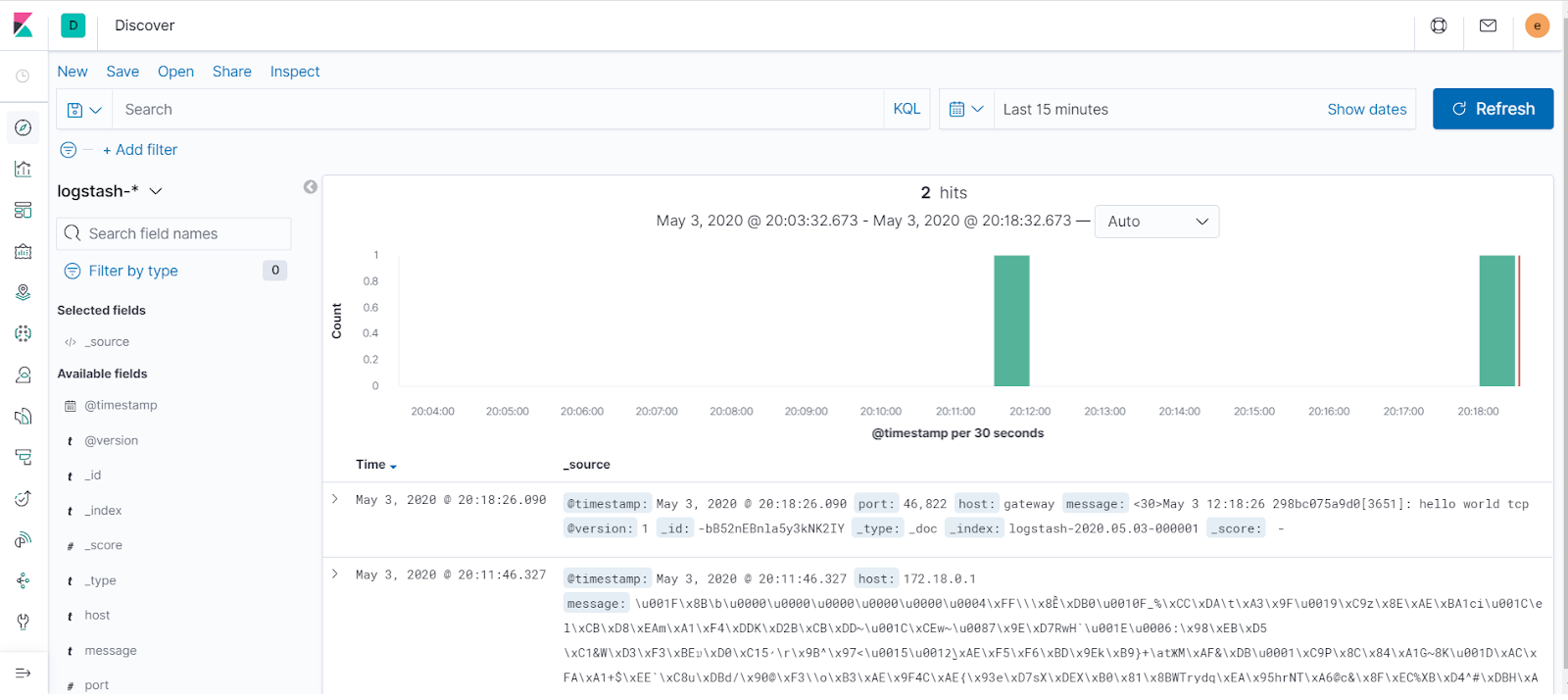Click the Discover breadcrumb title
1568x700 pixels.
tap(144, 25)
